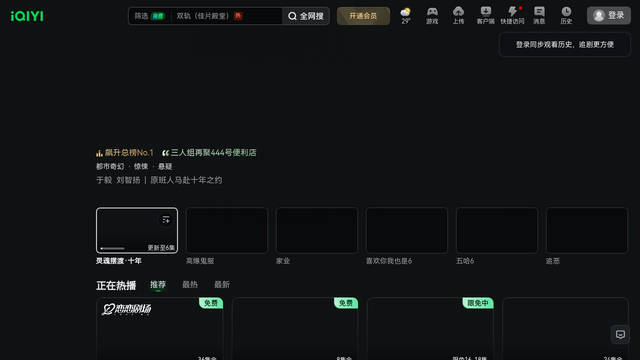Image resolution: width=640 pixels, height=360 pixels.
Task: Click the 三人组再聚444号便利店 headline
Action: click(209, 153)
